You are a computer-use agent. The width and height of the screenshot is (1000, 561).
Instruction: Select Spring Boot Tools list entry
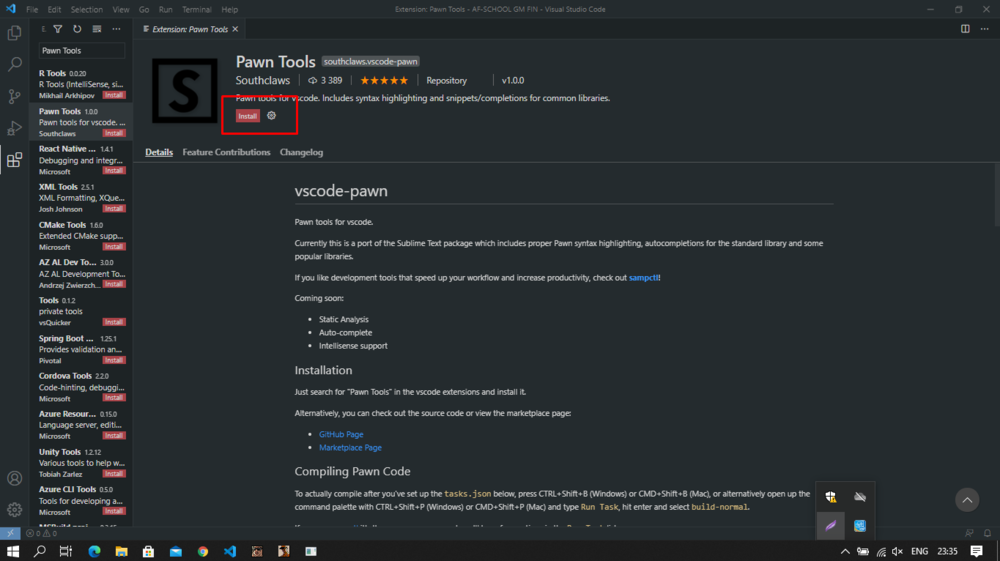(81, 349)
